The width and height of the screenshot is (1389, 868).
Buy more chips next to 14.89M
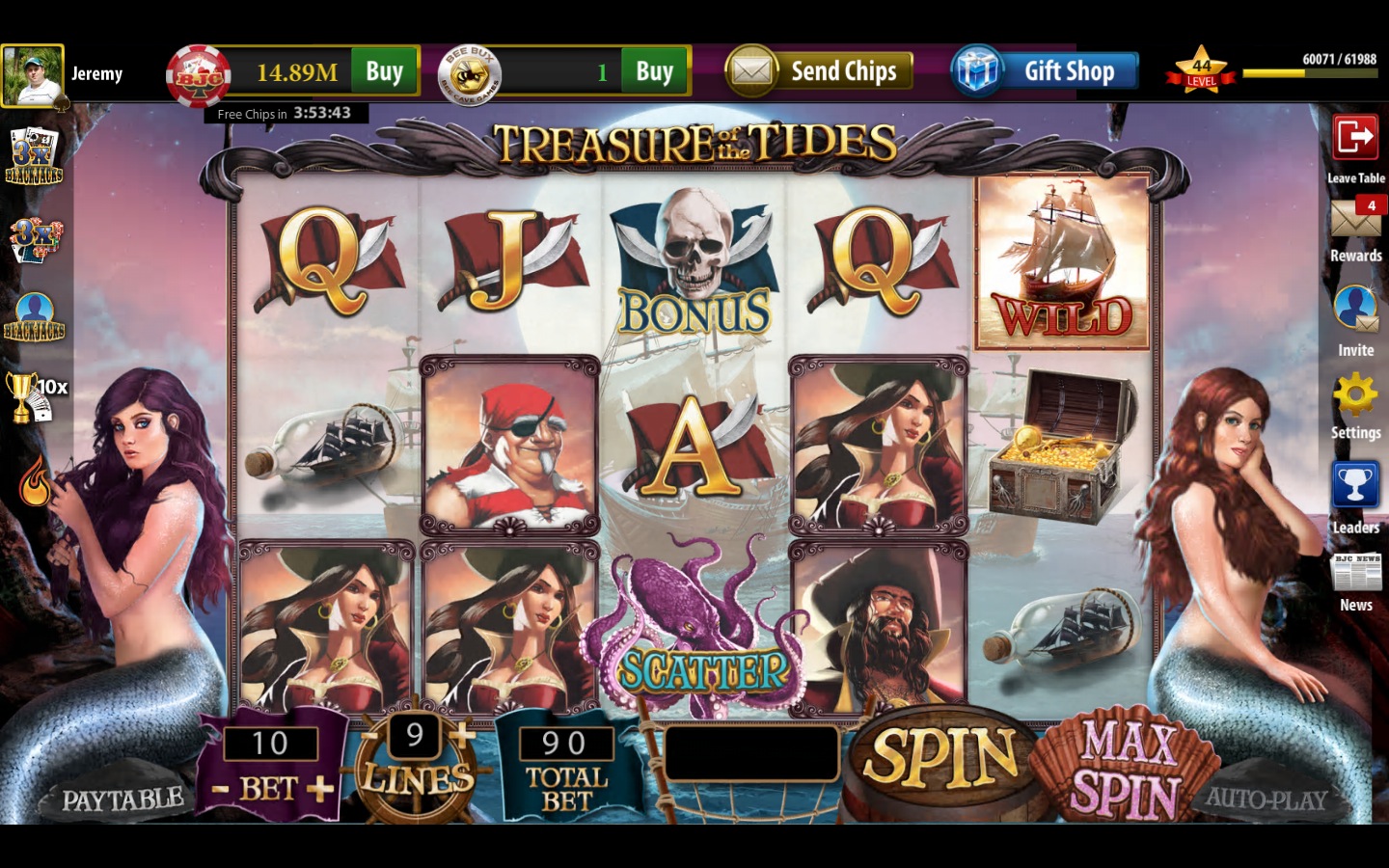click(384, 71)
